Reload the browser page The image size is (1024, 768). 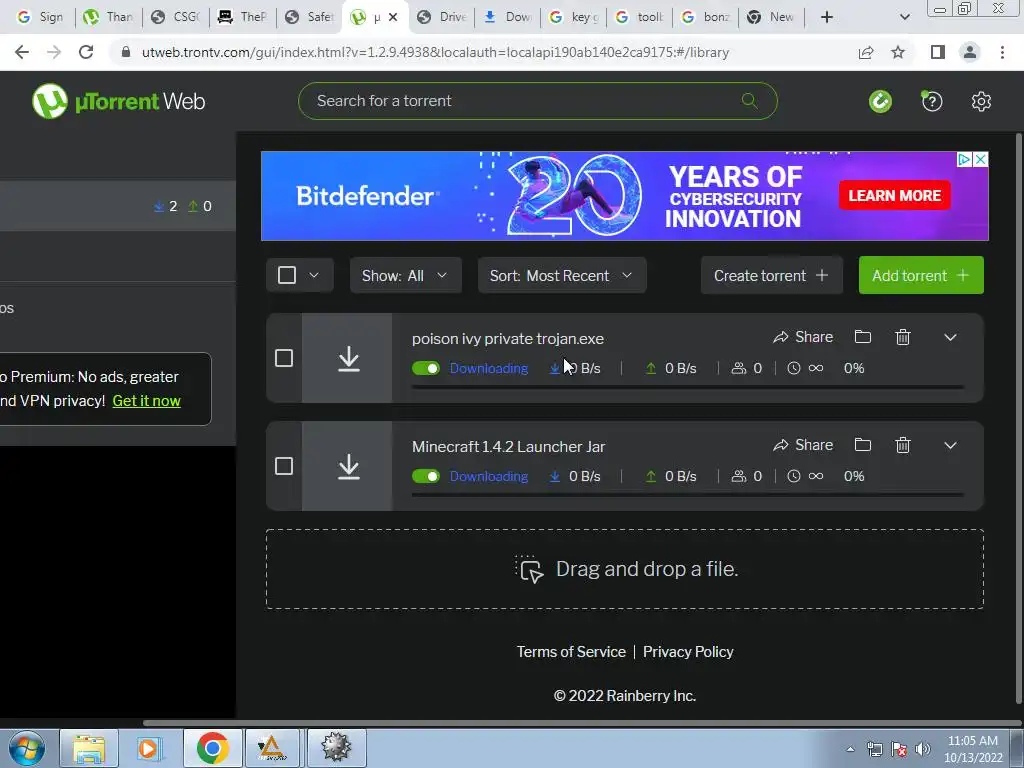pos(86,52)
